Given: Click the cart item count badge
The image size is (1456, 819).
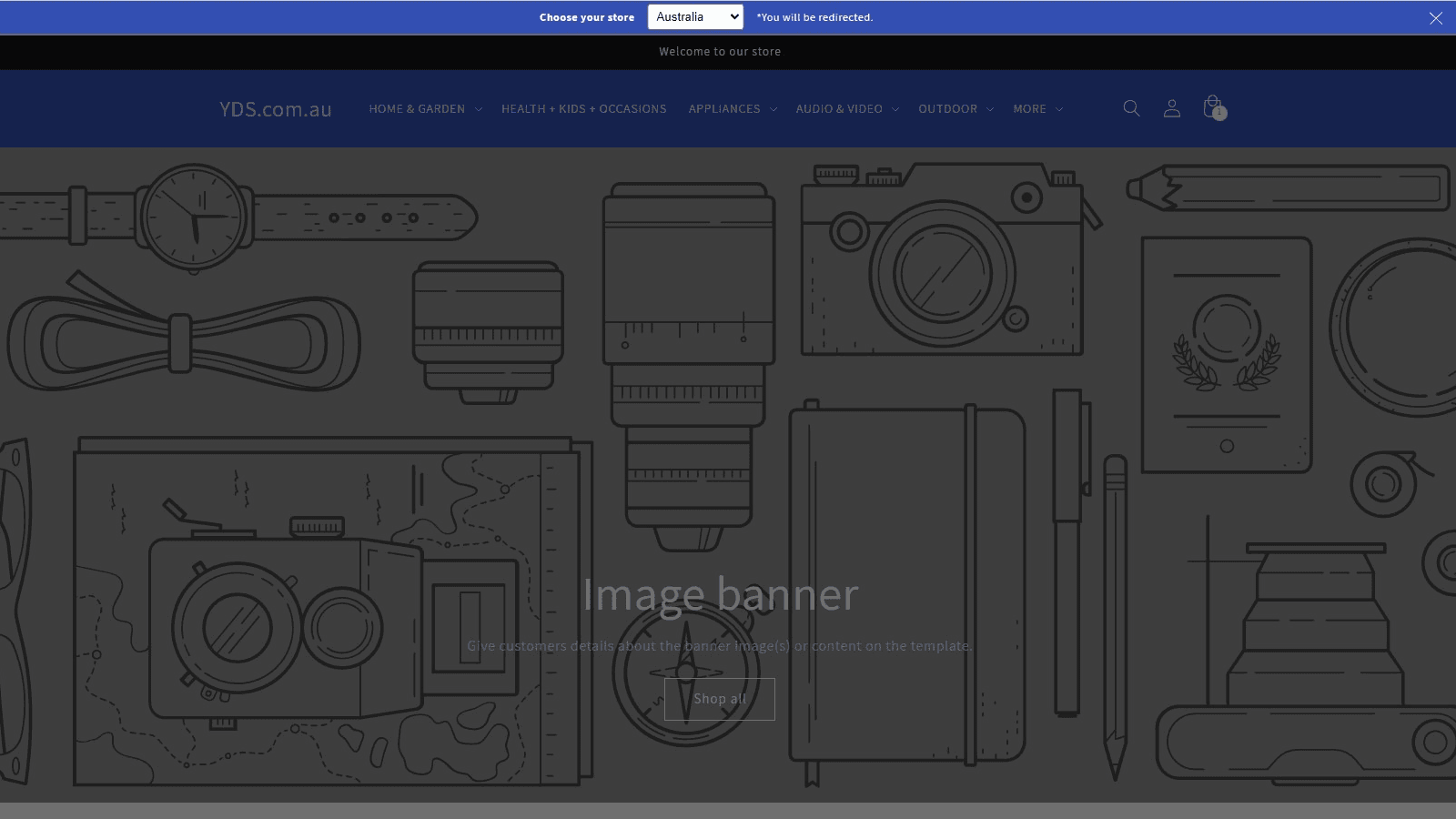Looking at the screenshot, I should pyautogui.click(x=1219, y=114).
